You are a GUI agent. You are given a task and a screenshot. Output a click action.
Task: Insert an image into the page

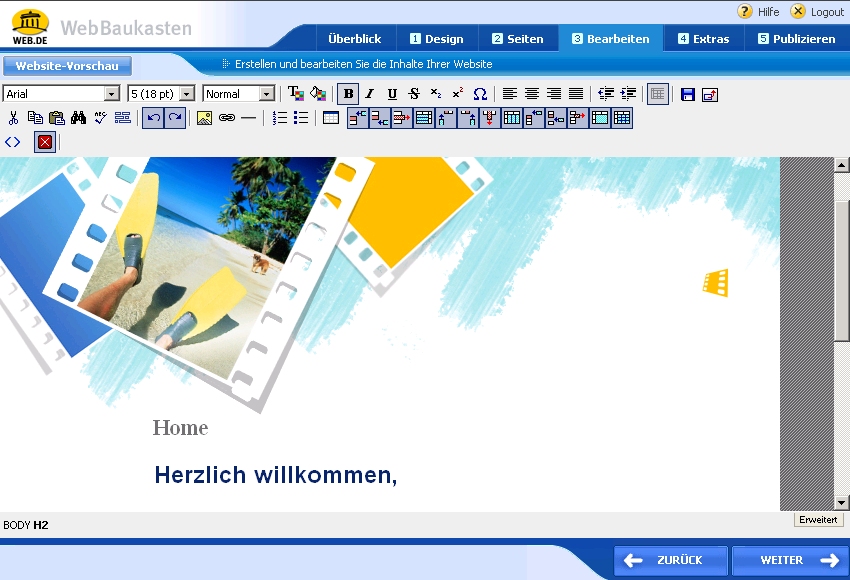(204, 118)
